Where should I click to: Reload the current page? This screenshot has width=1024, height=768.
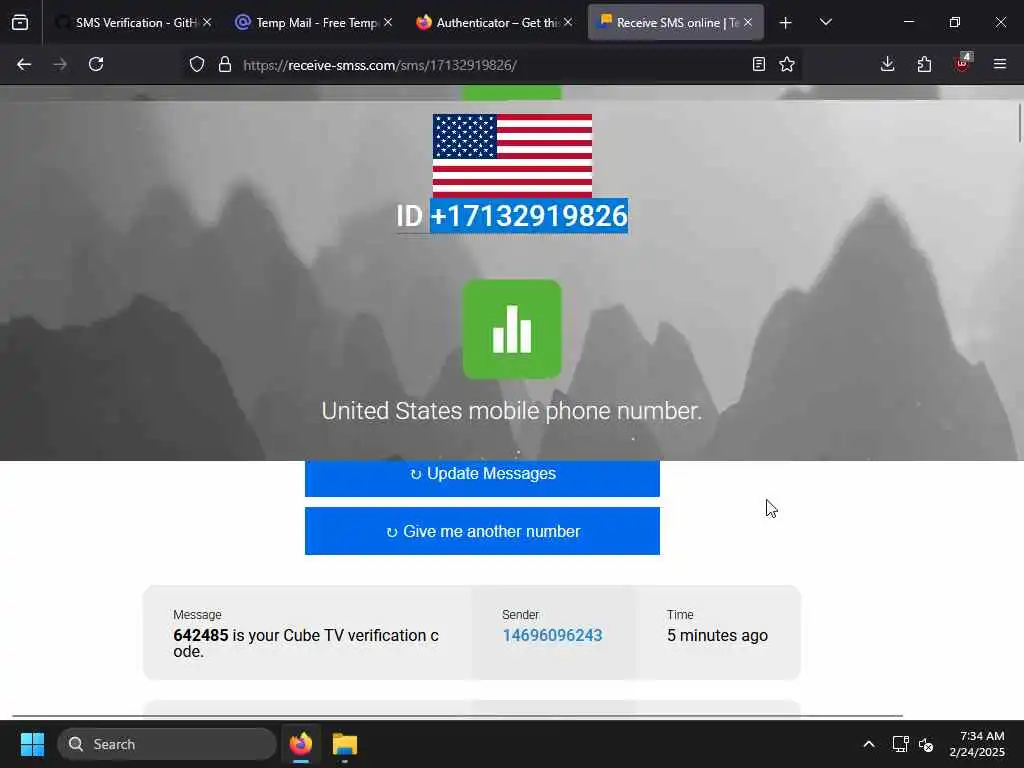pyautogui.click(x=96, y=64)
